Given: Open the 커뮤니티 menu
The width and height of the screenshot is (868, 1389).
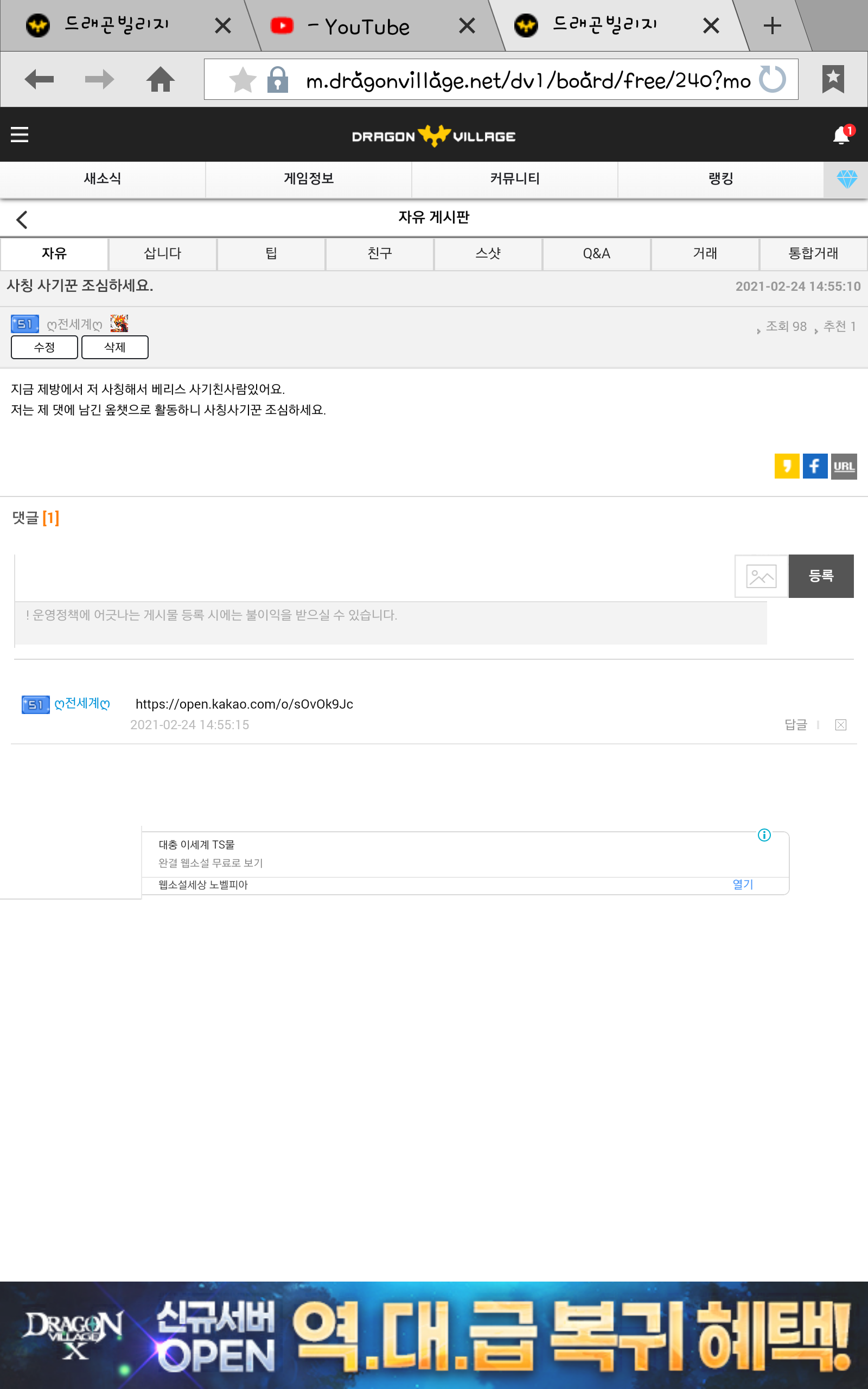Looking at the screenshot, I should pyautogui.click(x=514, y=179).
